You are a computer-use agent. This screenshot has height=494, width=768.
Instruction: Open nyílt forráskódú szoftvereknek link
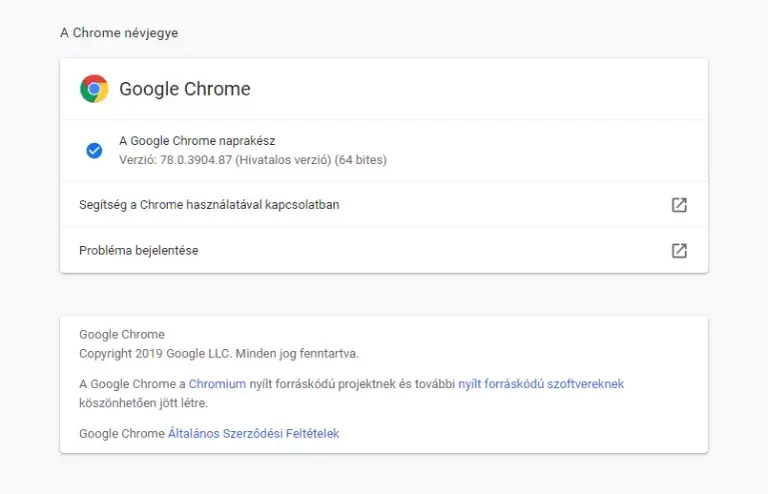(x=541, y=384)
